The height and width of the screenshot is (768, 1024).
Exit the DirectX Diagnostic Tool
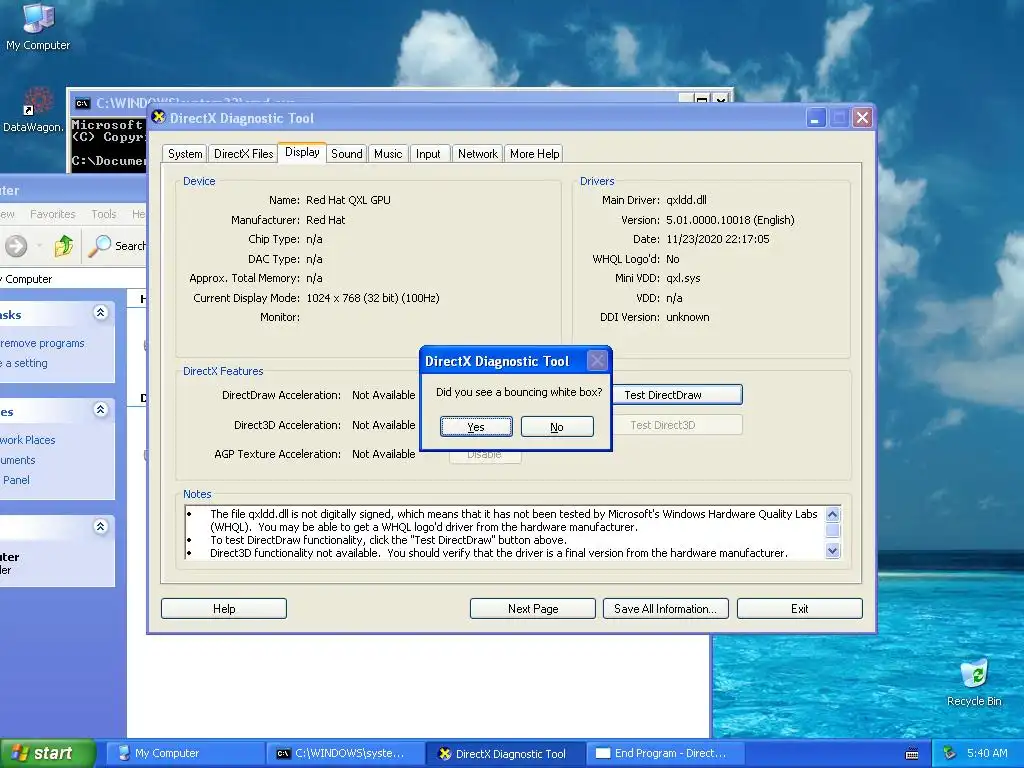tap(799, 609)
